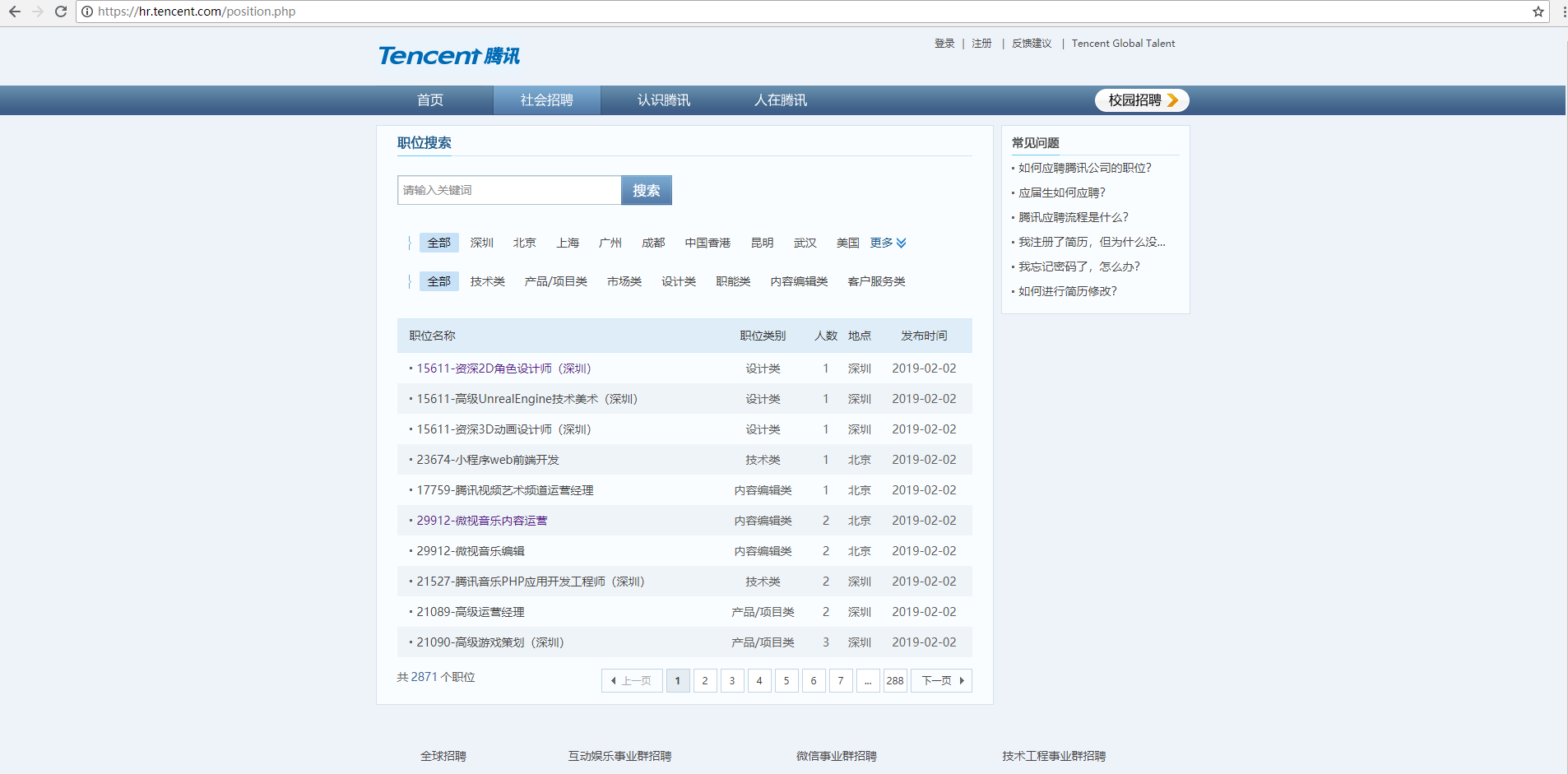Open job 23674-小程序web前端开发

pyautogui.click(x=488, y=460)
